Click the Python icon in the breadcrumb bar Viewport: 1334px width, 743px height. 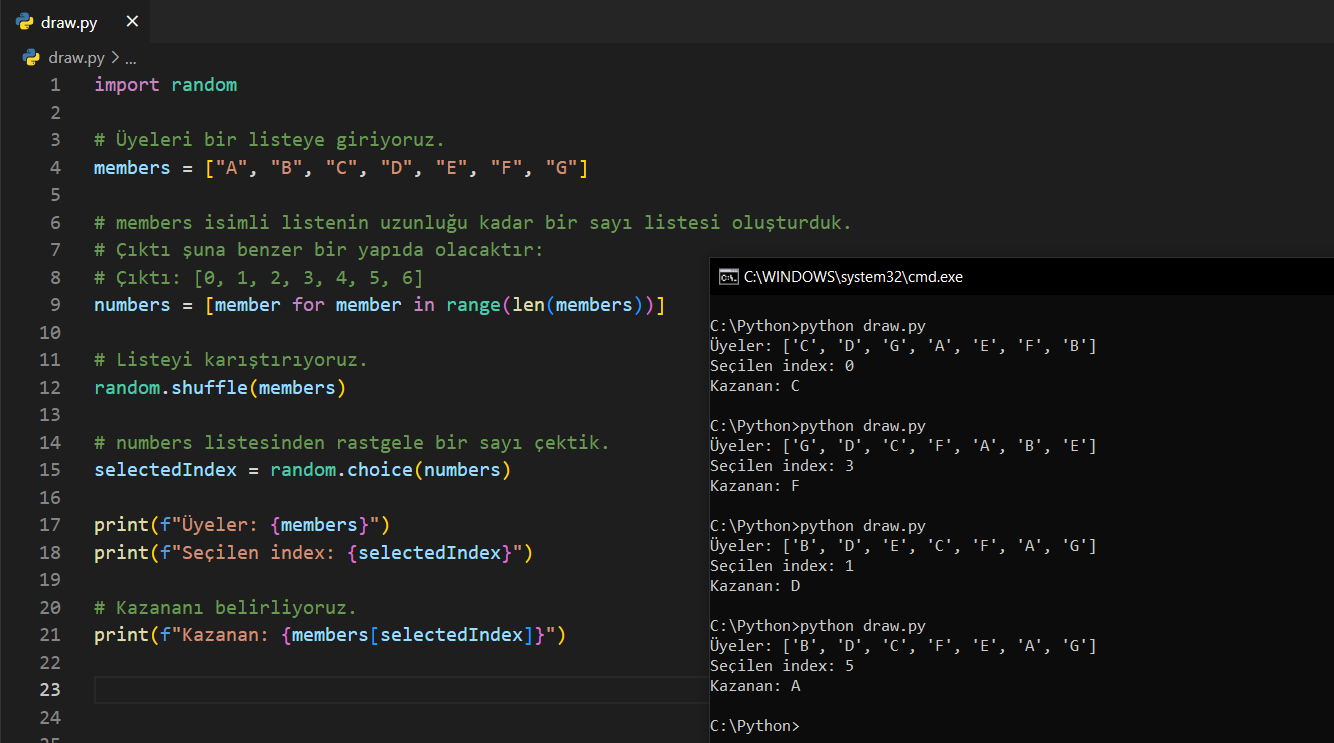click(32, 58)
